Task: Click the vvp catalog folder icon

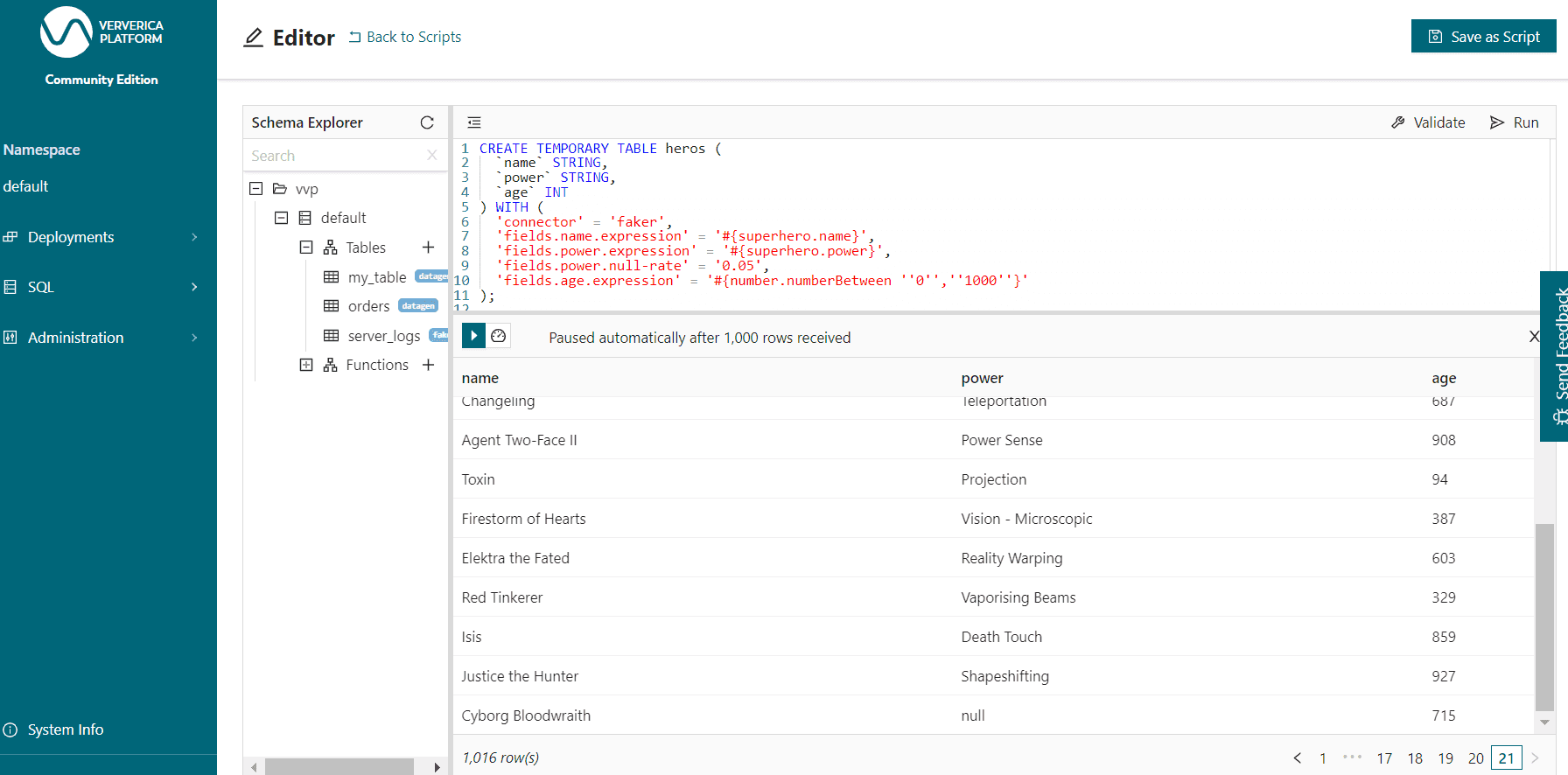Action: 280,189
